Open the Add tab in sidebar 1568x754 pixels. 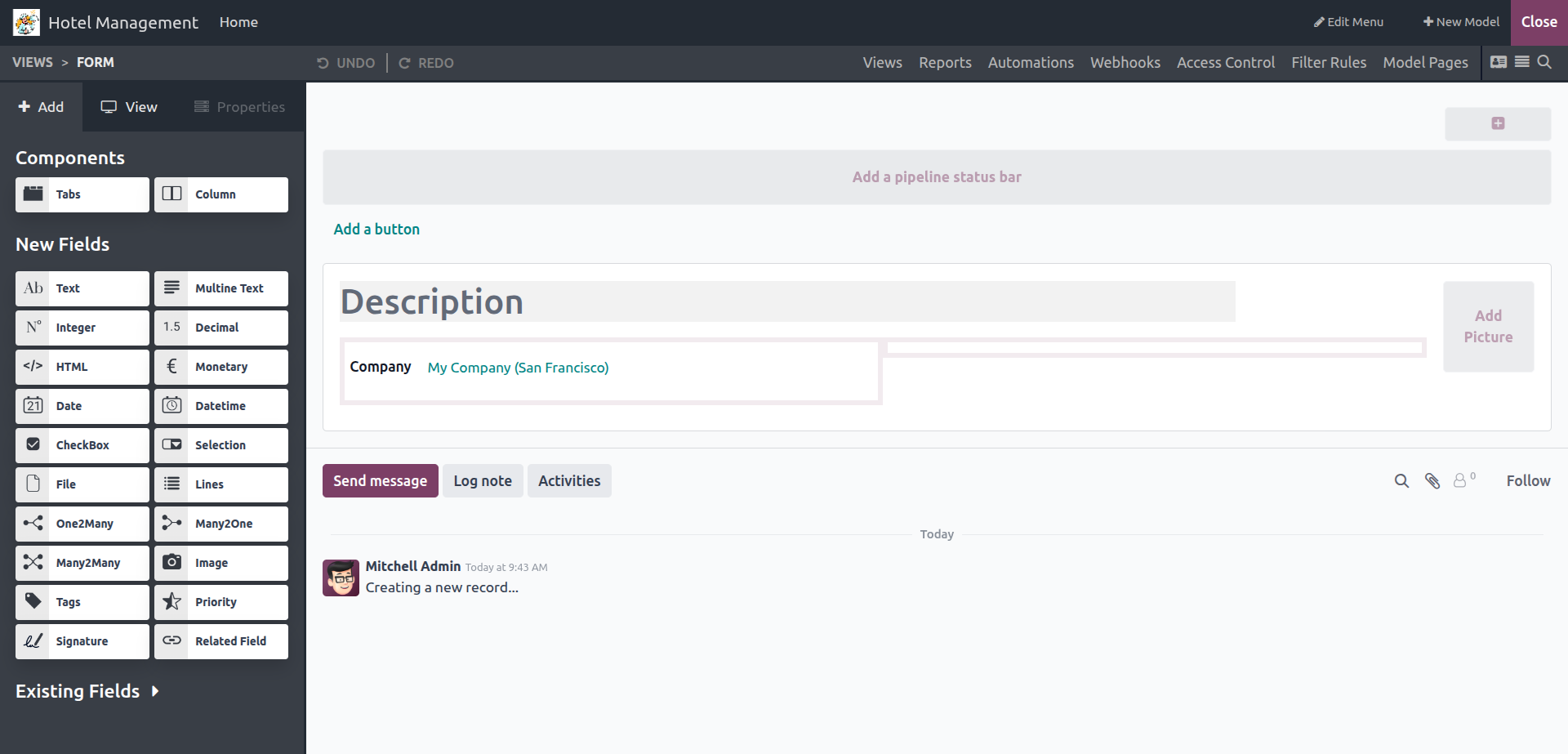click(x=41, y=107)
